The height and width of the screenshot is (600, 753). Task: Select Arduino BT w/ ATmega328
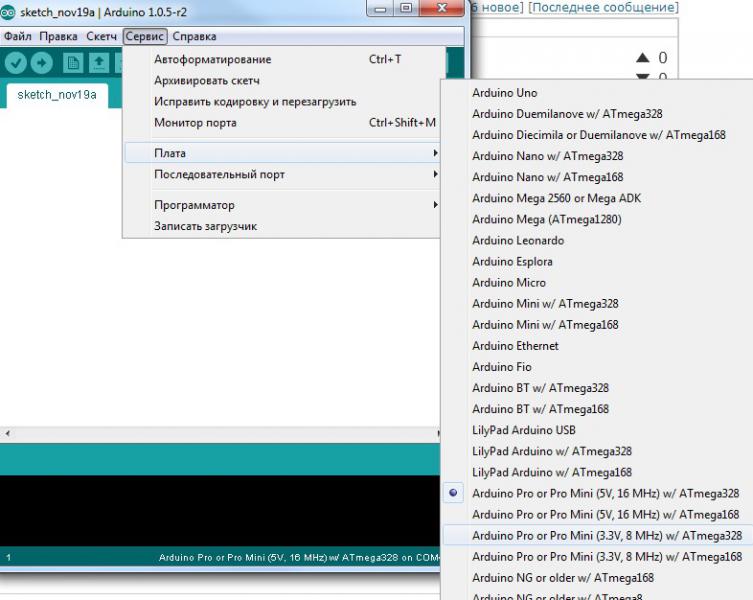point(597,388)
